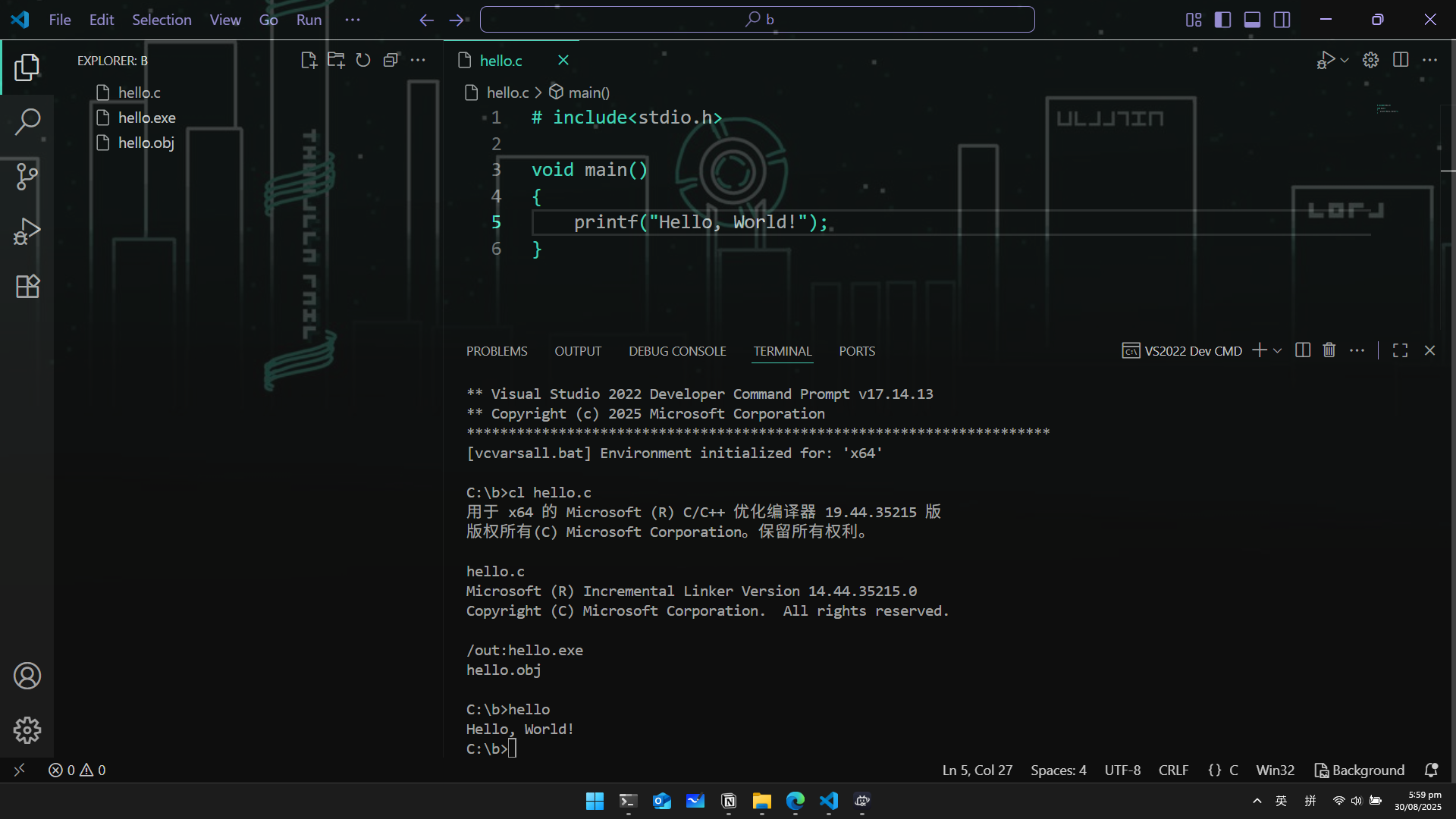This screenshot has width=1456, height=819.
Task: Switch to the PROBLEMS panel tab
Action: (x=497, y=351)
